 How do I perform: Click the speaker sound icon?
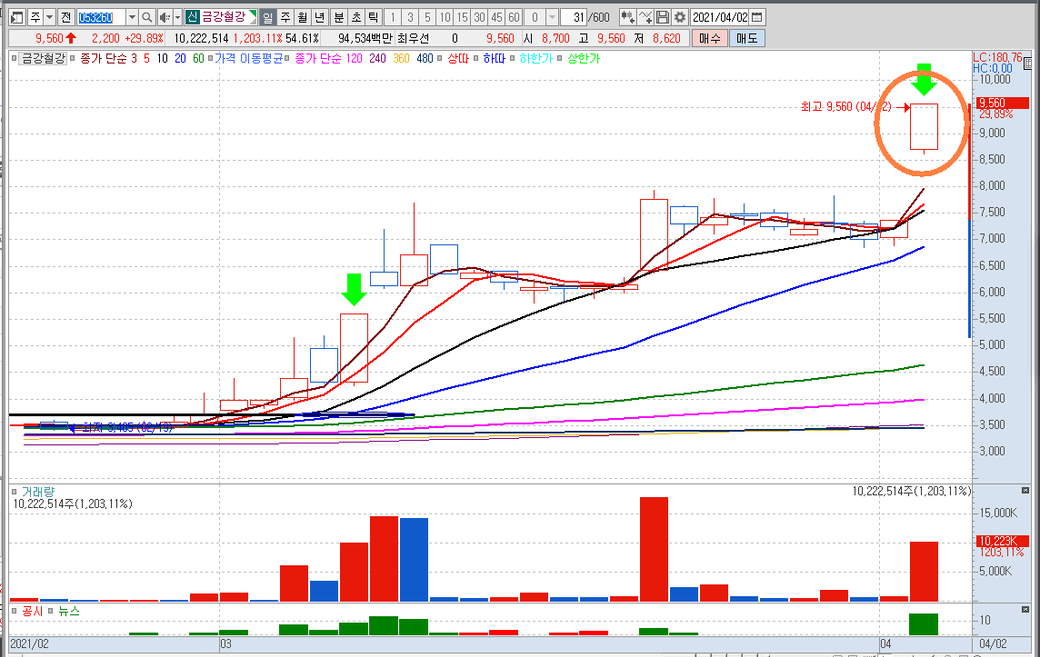coord(163,18)
